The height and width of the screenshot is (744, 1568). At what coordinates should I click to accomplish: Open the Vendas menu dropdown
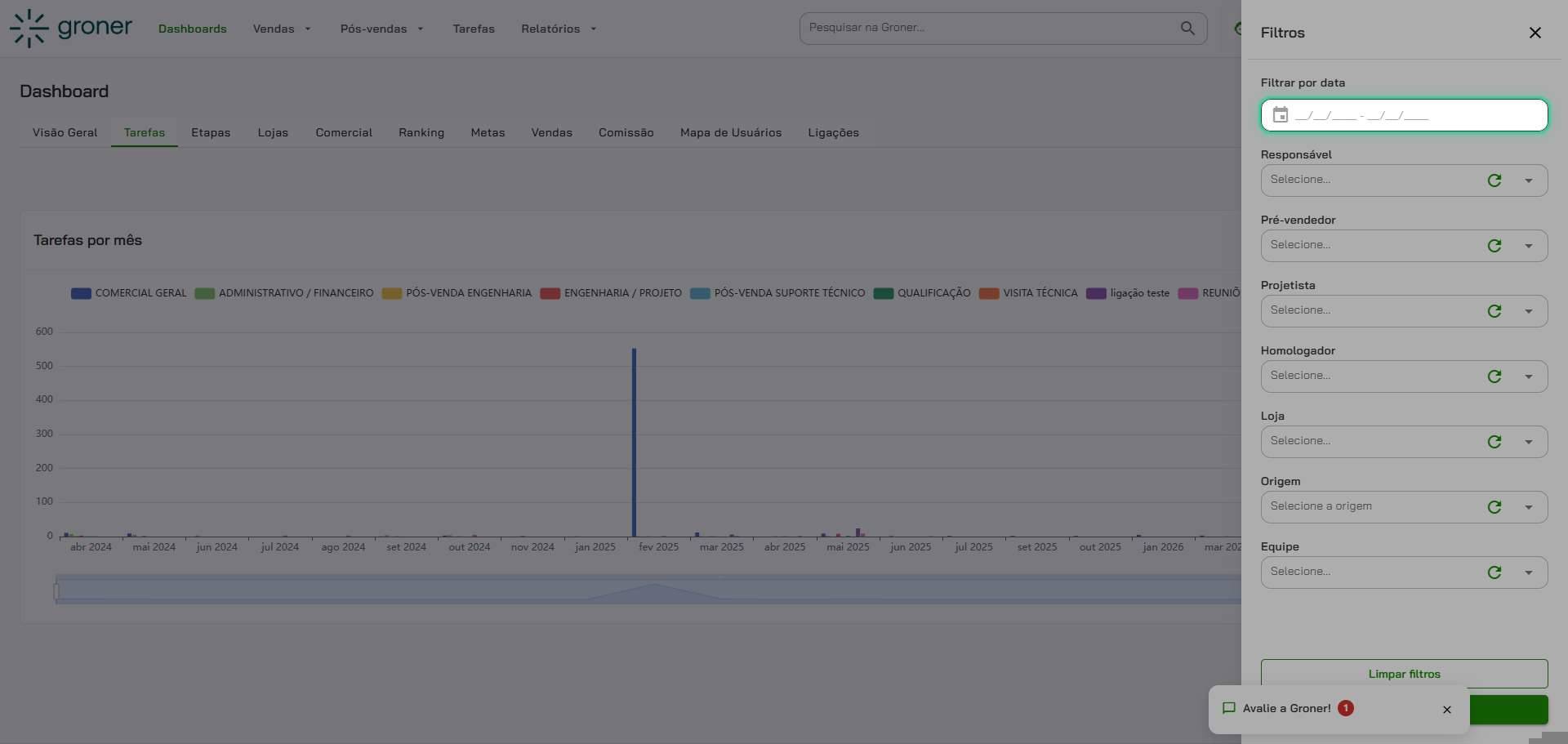282,29
